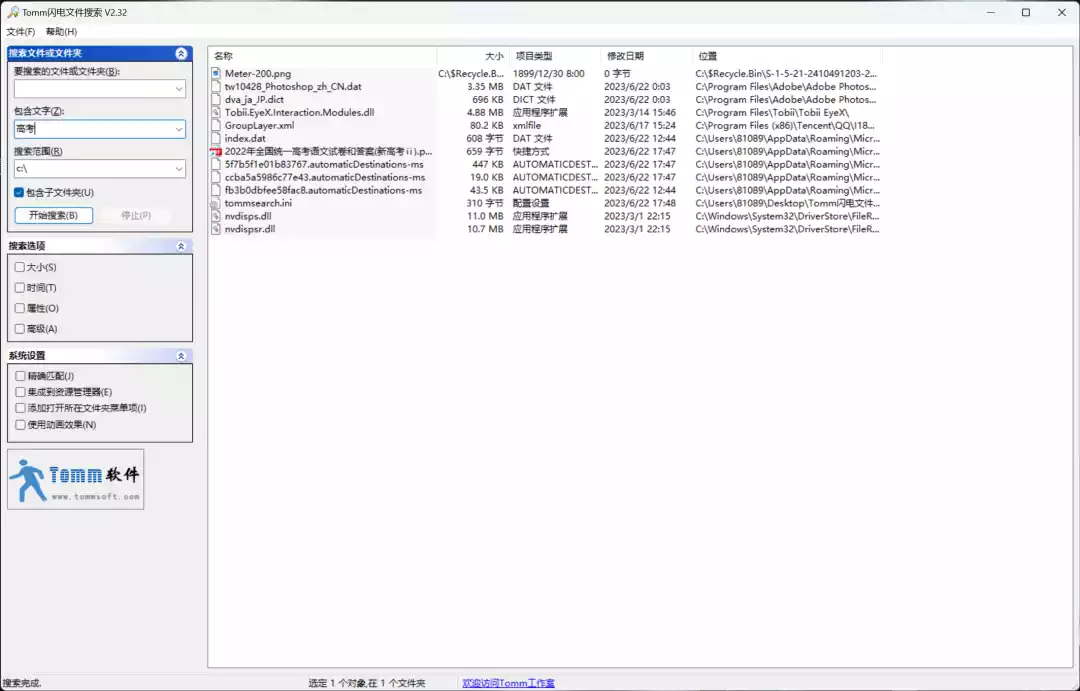Collapse the 系统设置 panel
Image resolution: width=1080 pixels, height=691 pixels.
point(181,355)
